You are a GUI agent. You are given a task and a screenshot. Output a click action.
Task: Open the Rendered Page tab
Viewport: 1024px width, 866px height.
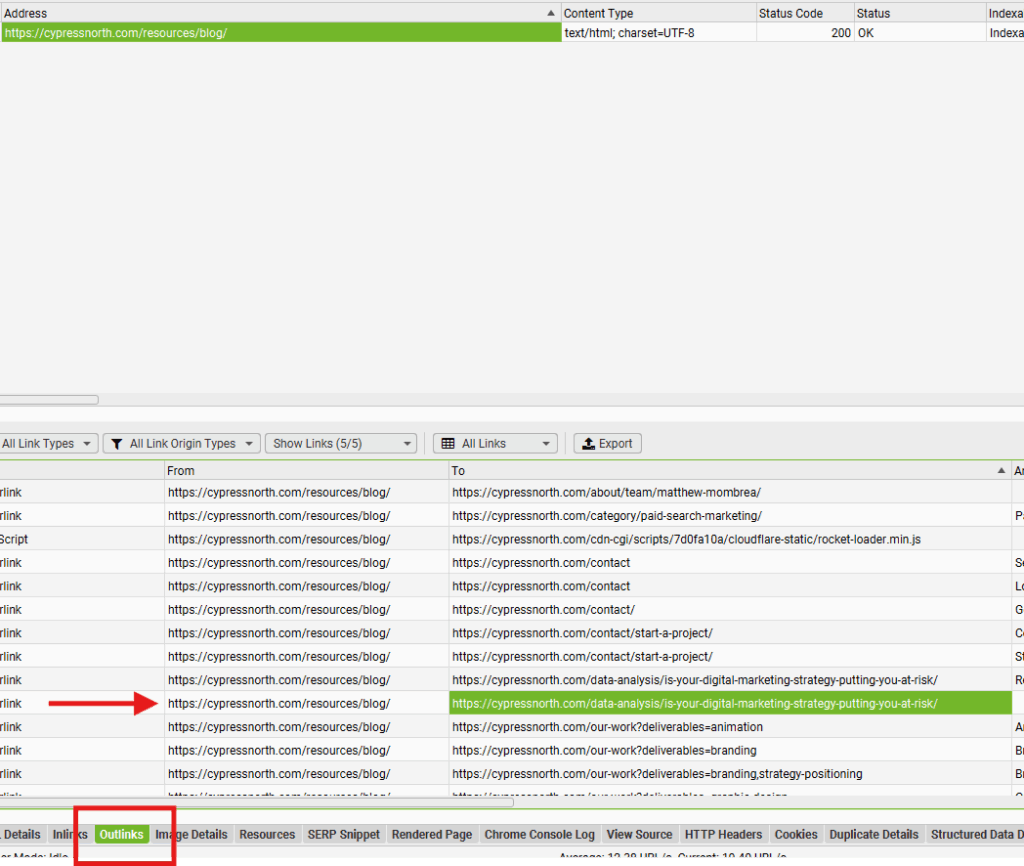point(432,834)
